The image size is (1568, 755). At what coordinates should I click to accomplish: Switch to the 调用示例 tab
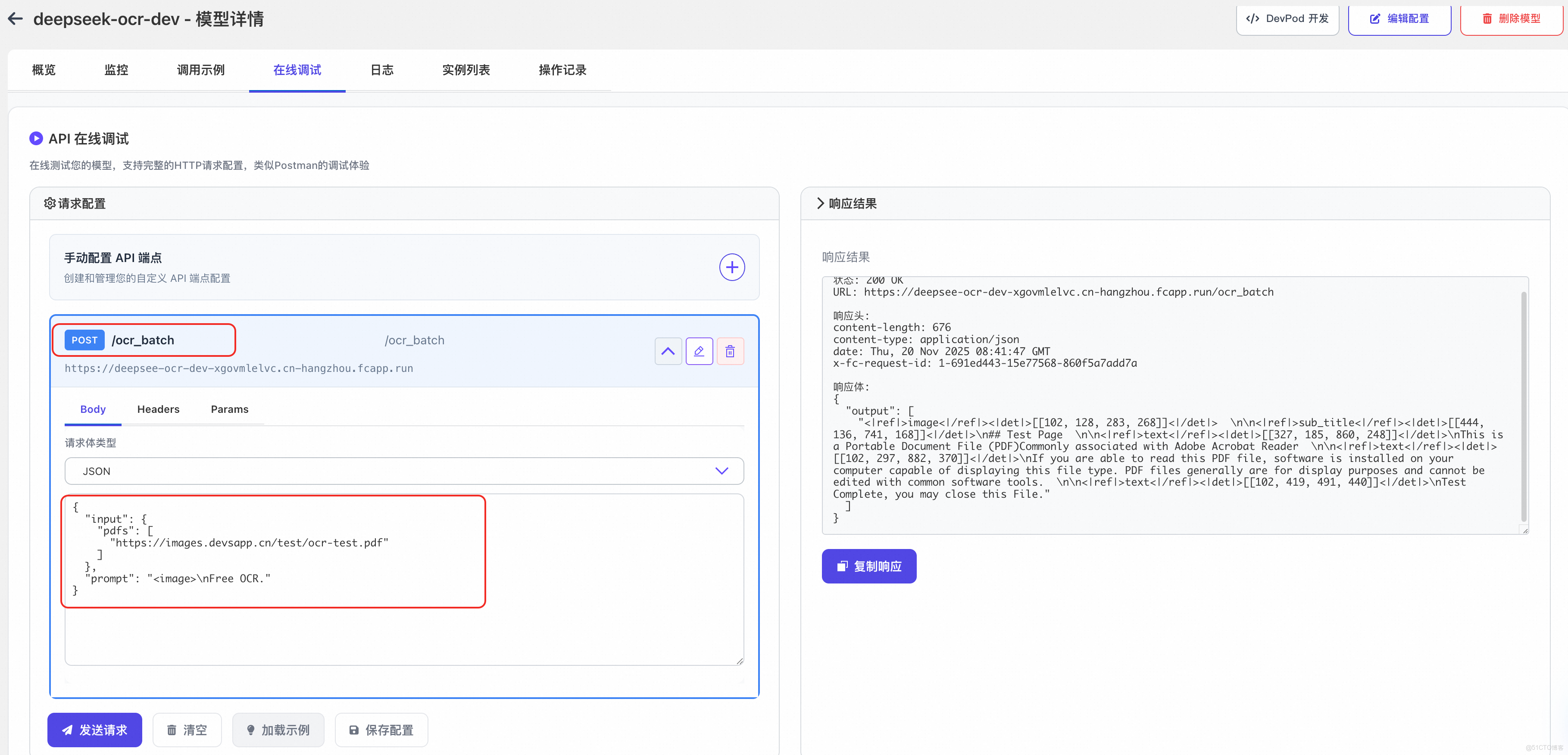point(200,70)
